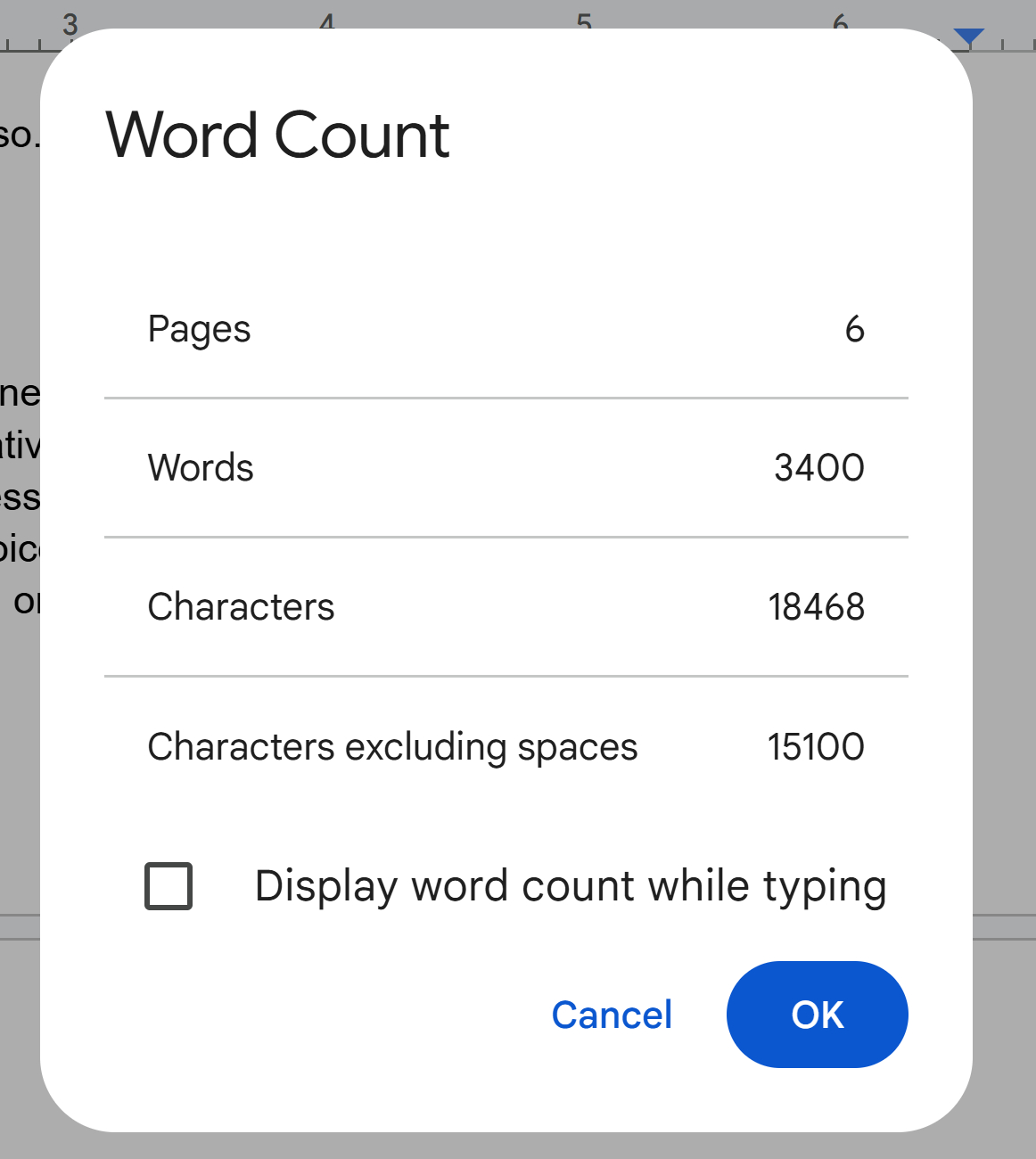The width and height of the screenshot is (1036, 1159).
Task: Select the Words row label
Action: pos(201,468)
